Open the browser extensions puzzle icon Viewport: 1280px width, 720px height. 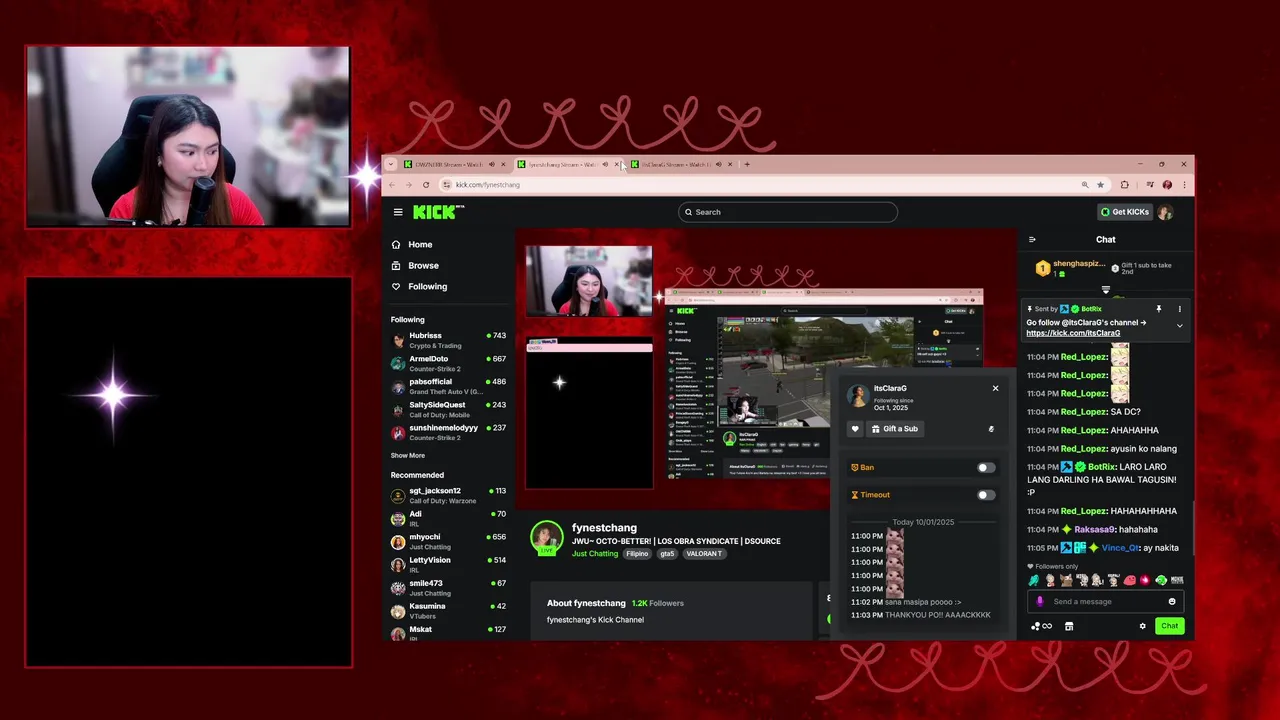1125,185
